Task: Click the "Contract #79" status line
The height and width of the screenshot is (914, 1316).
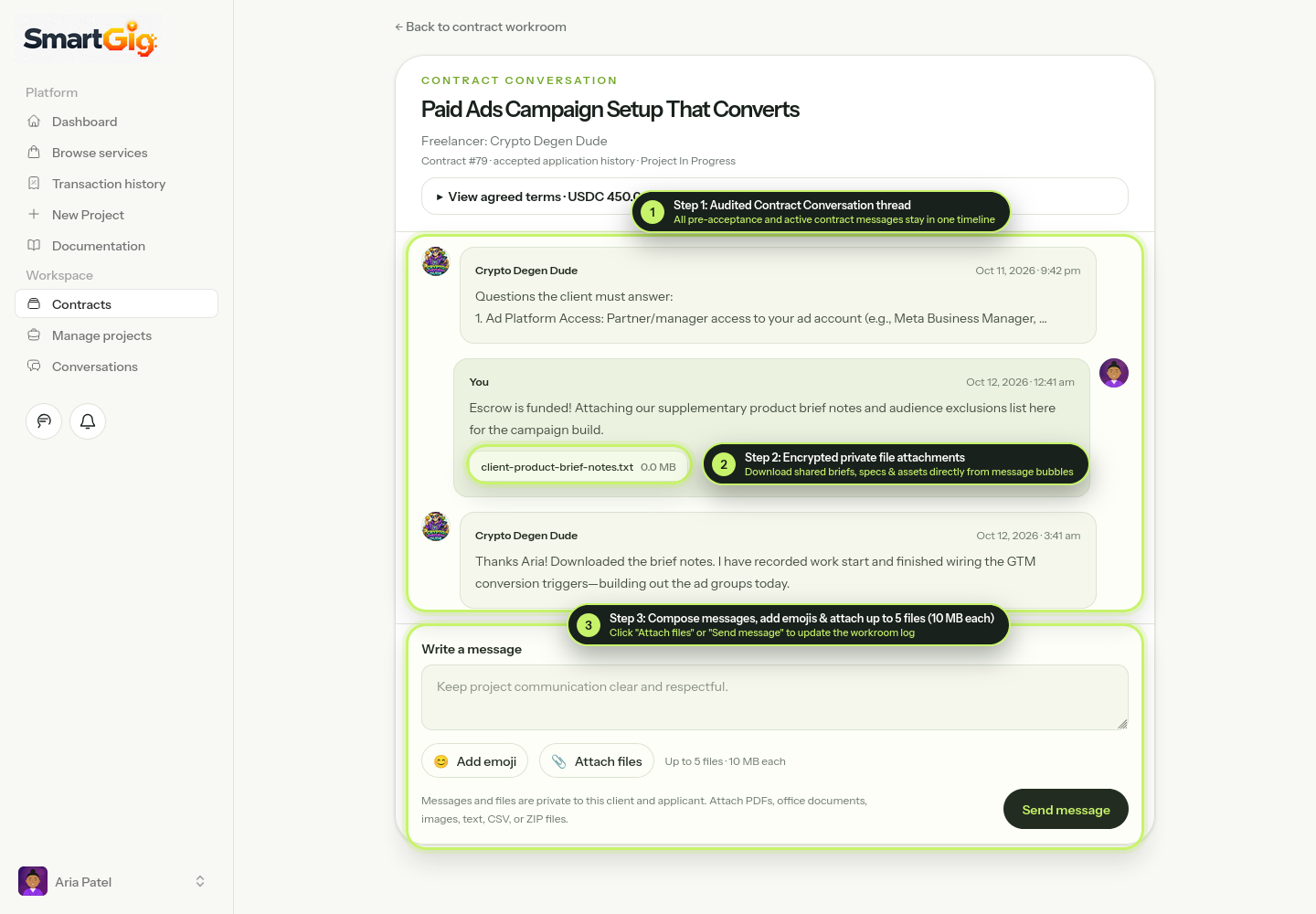Action: (x=578, y=161)
